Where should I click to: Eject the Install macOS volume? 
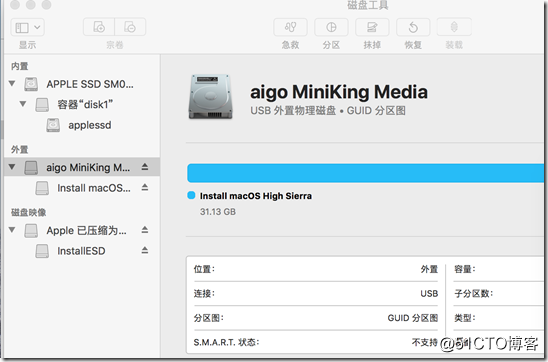145,188
